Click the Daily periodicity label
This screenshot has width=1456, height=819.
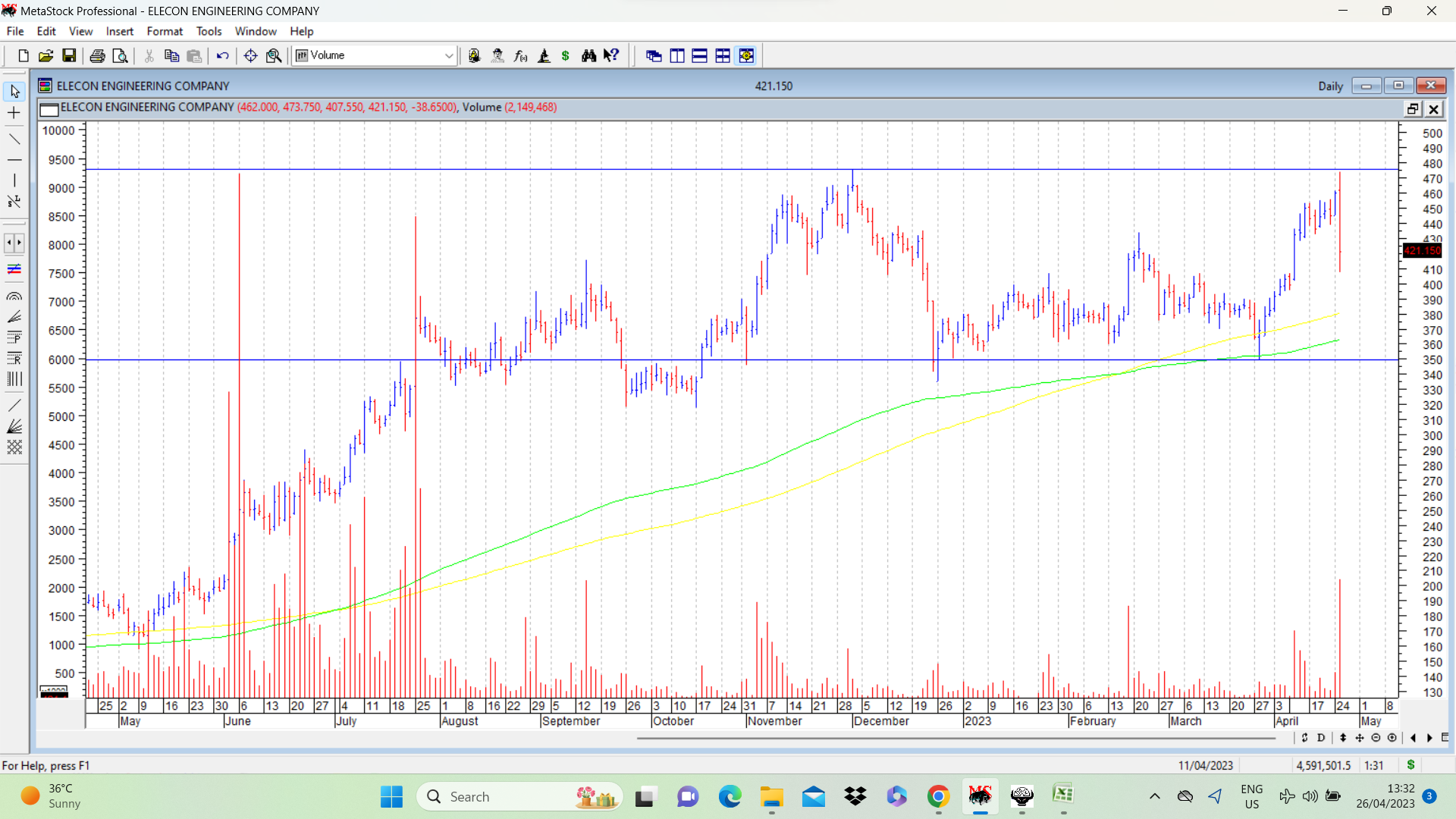click(1330, 86)
